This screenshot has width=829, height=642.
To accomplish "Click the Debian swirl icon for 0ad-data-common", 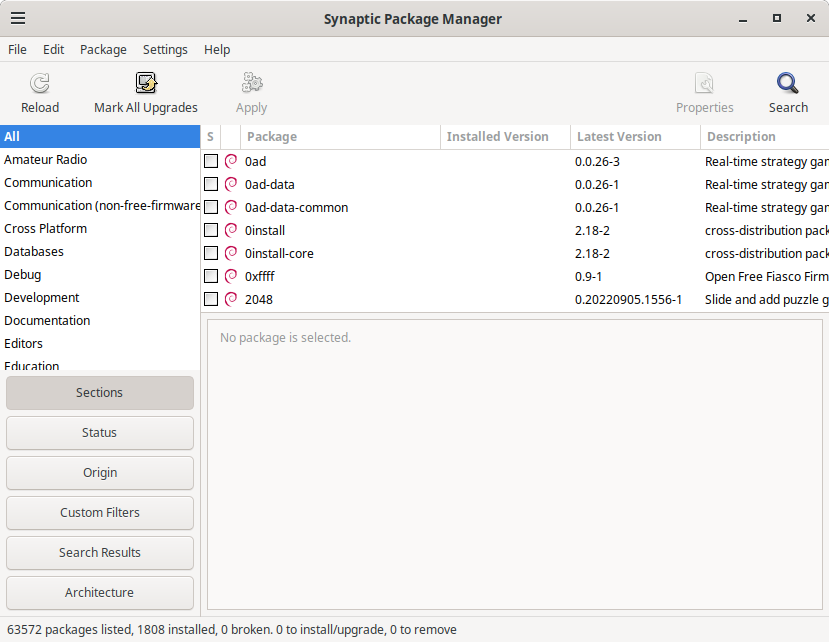I will (x=231, y=207).
